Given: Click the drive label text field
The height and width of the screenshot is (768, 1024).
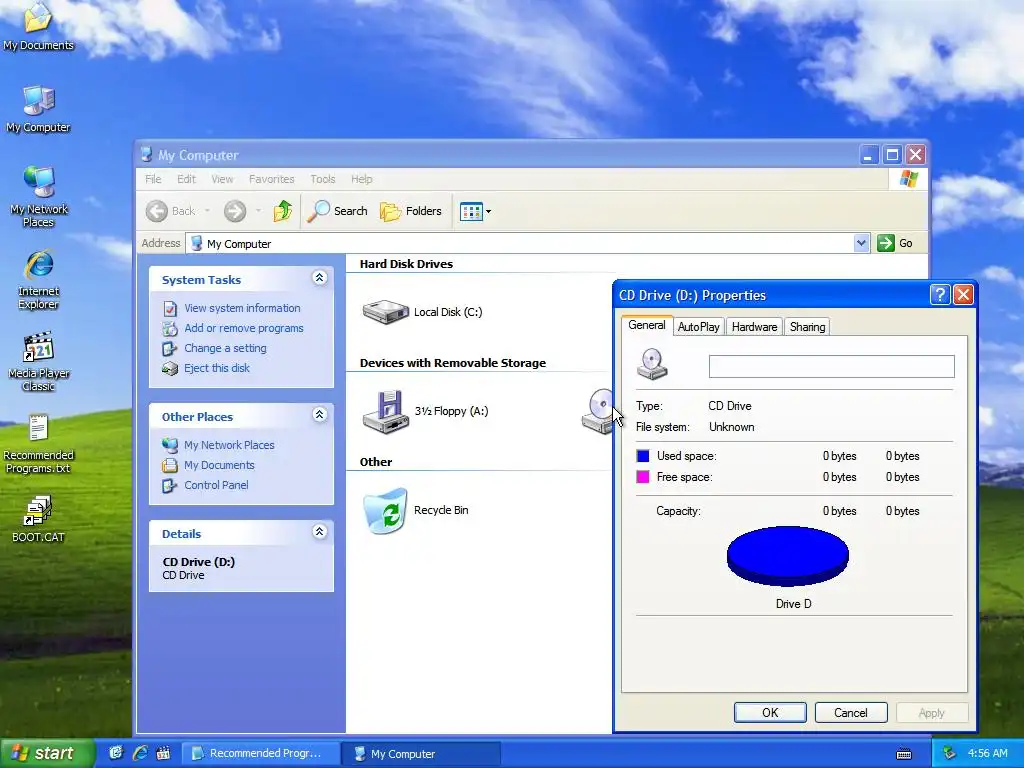Looking at the screenshot, I should point(831,366).
